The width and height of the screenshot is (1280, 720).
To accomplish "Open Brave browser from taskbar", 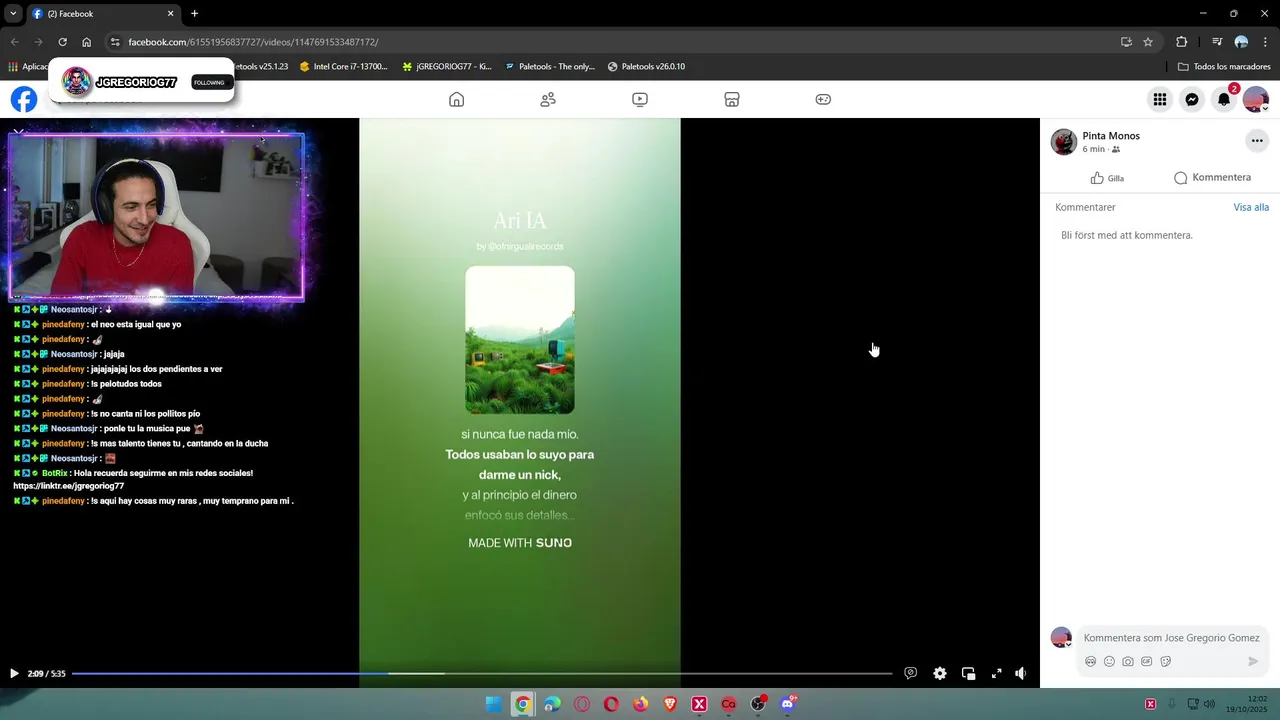I will (x=670, y=704).
